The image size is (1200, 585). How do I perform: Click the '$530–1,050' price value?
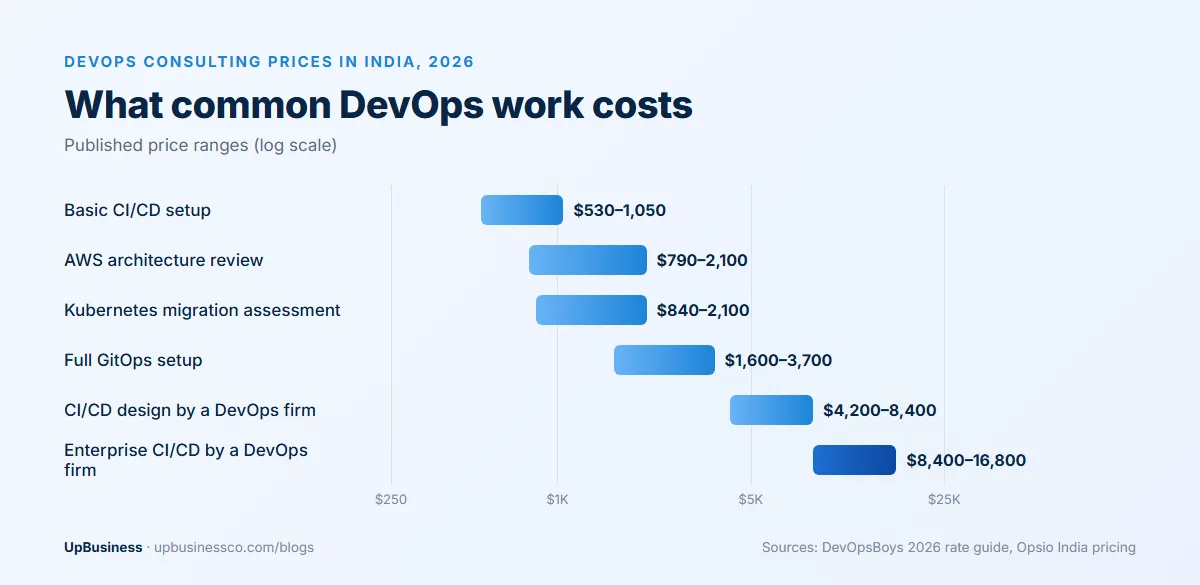[619, 210]
